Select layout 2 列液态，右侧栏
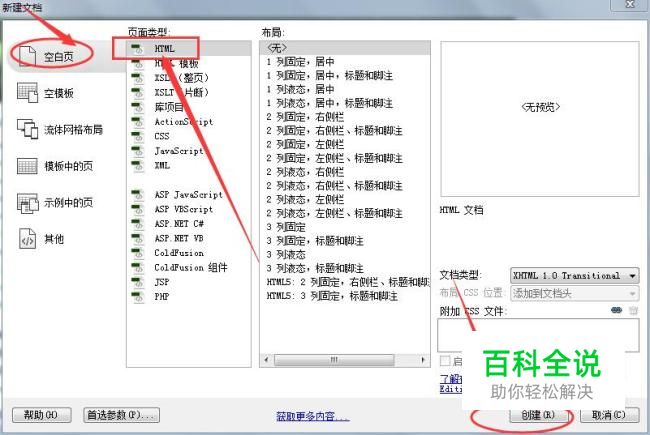 [x=345, y=172]
